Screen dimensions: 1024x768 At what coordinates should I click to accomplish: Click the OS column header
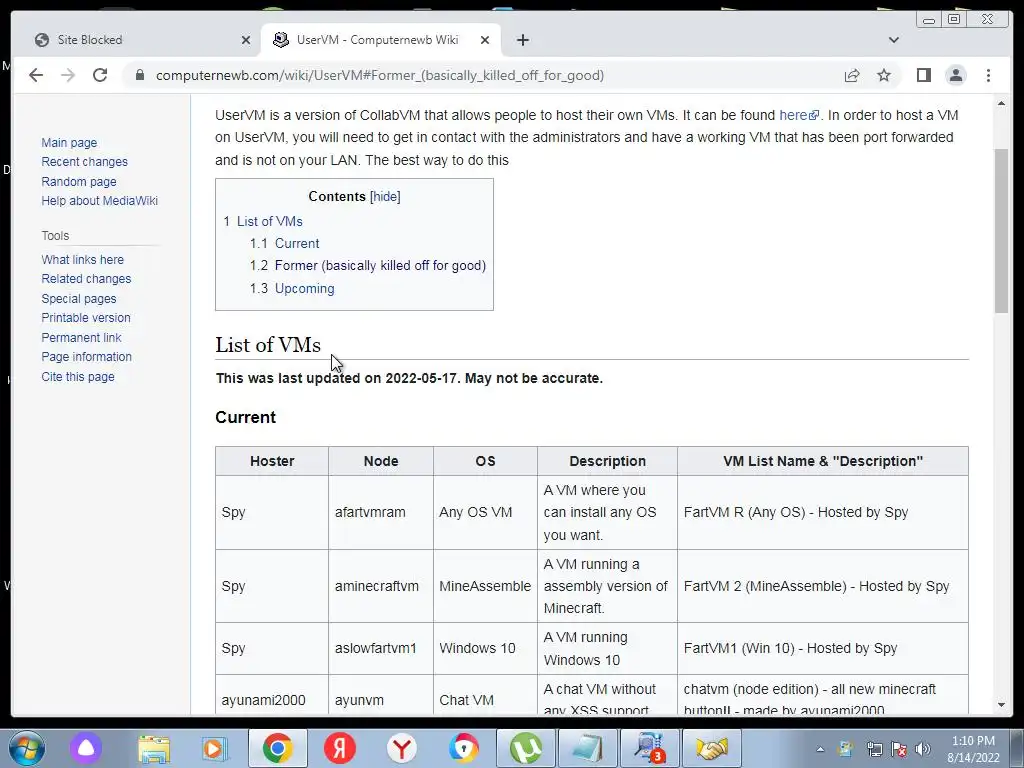tap(485, 461)
